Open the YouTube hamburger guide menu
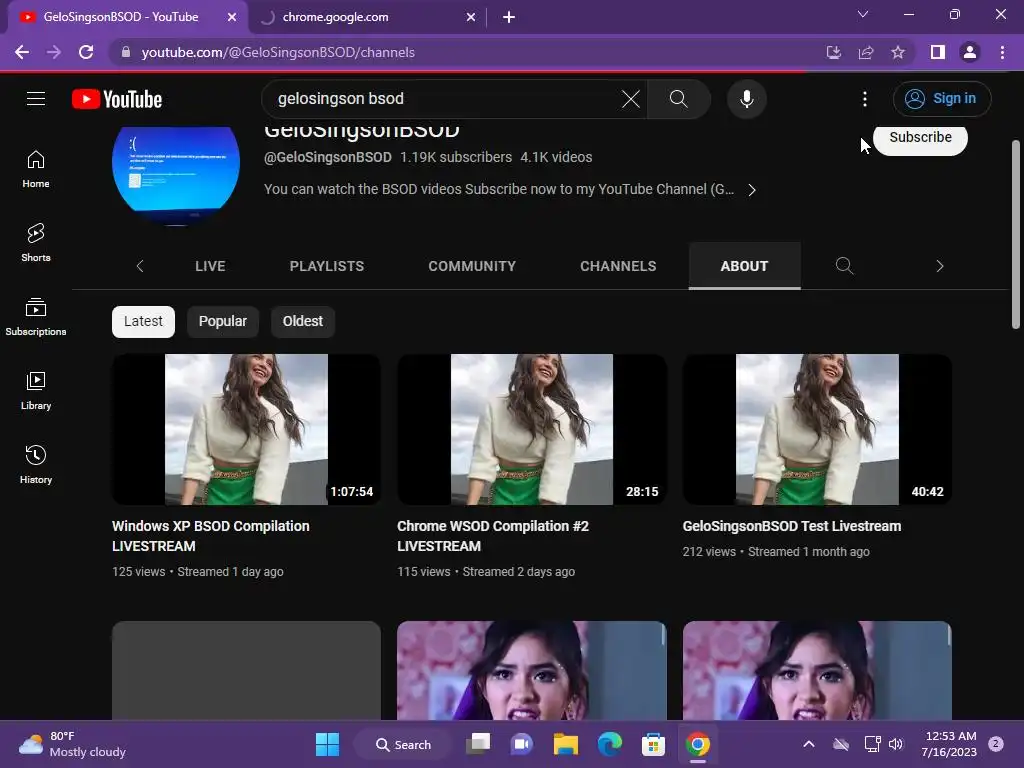The width and height of the screenshot is (1024, 768). click(x=36, y=99)
